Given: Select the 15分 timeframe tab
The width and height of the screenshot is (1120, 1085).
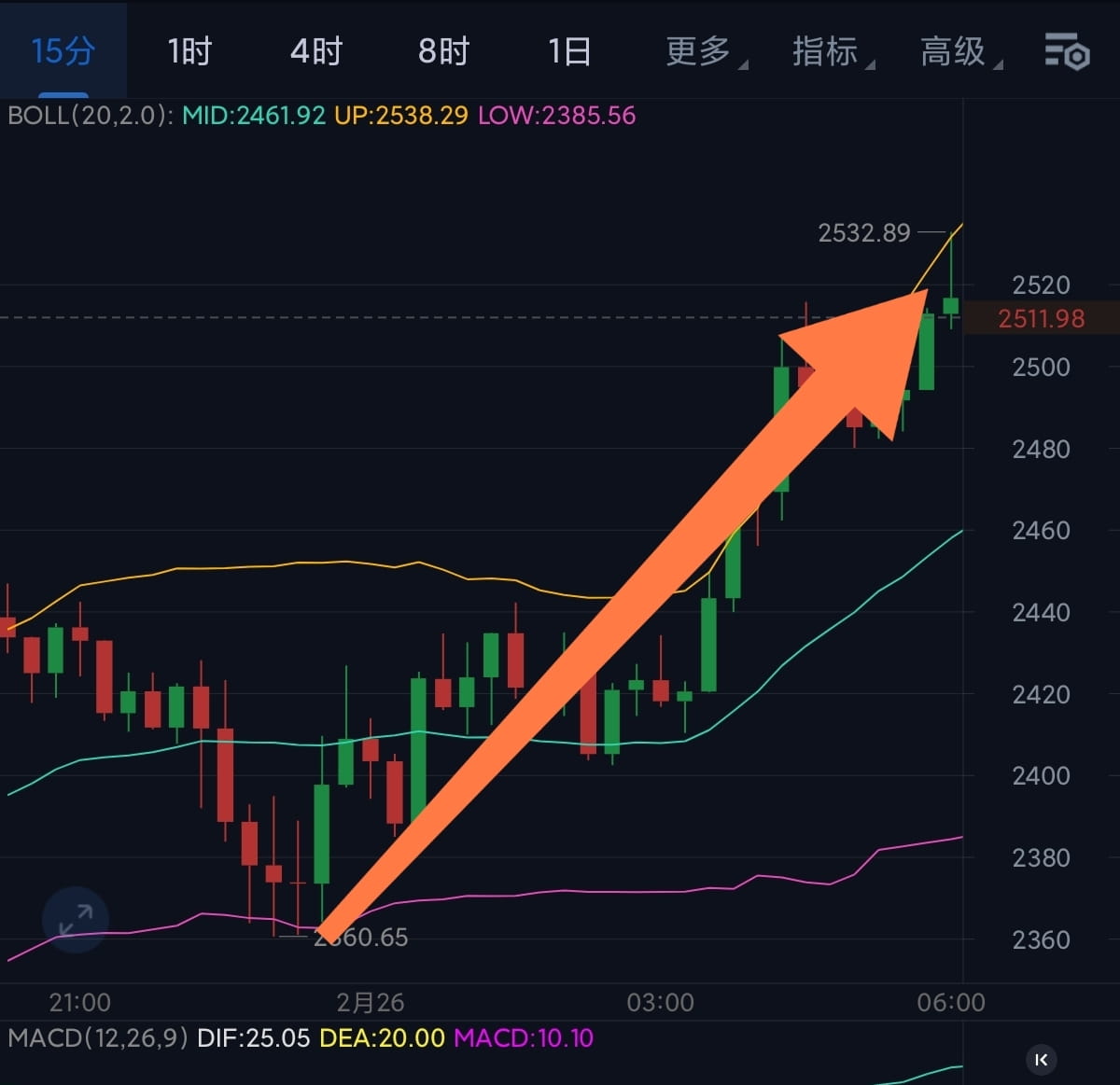Looking at the screenshot, I should (63, 50).
